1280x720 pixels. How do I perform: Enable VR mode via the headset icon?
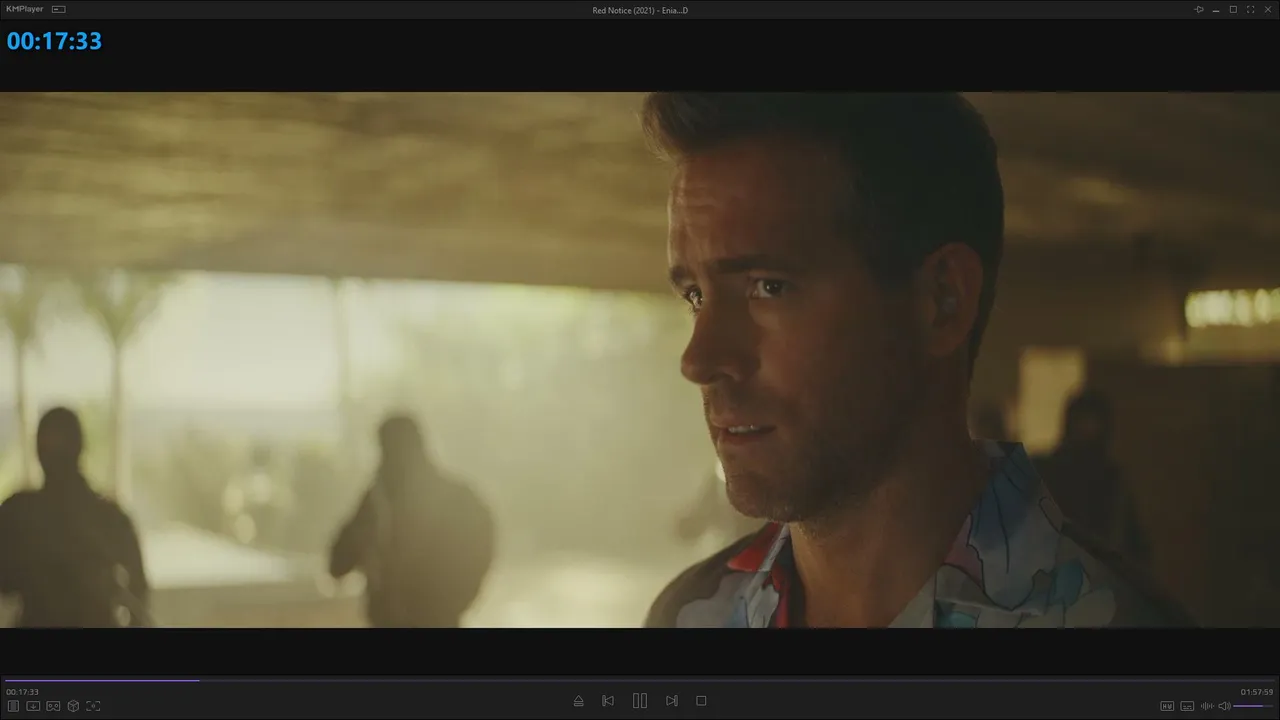53,706
